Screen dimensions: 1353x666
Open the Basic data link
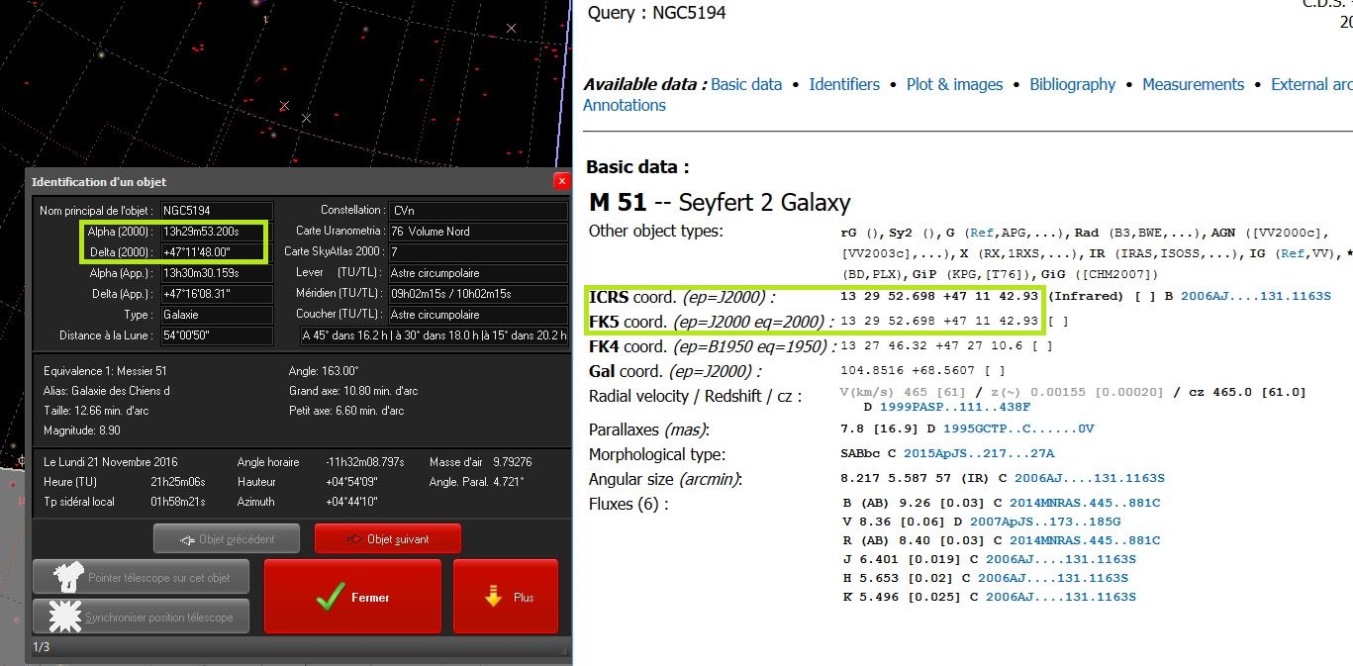pyautogui.click(x=746, y=84)
